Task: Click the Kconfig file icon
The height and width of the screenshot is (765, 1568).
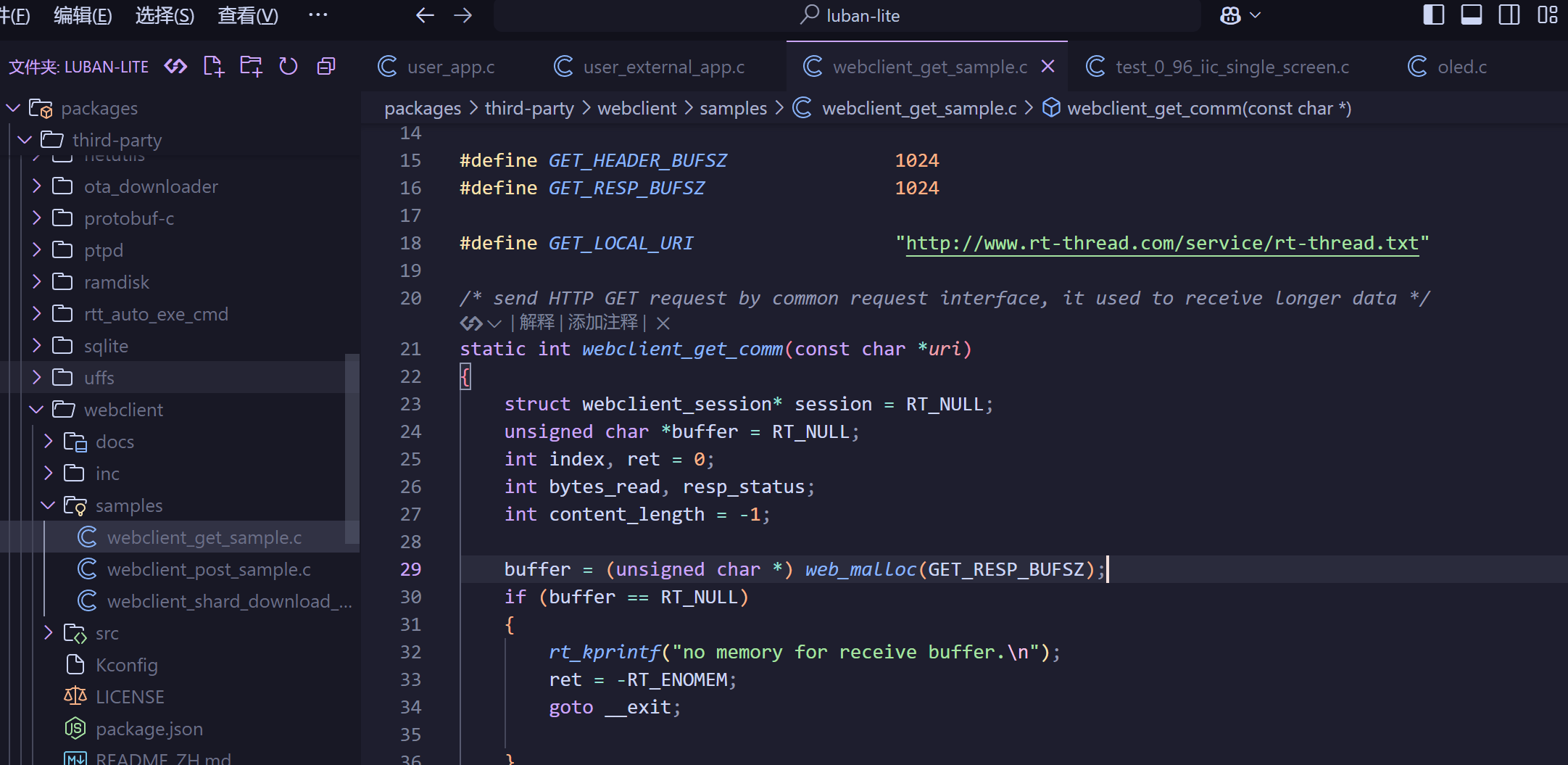Action: [75, 665]
